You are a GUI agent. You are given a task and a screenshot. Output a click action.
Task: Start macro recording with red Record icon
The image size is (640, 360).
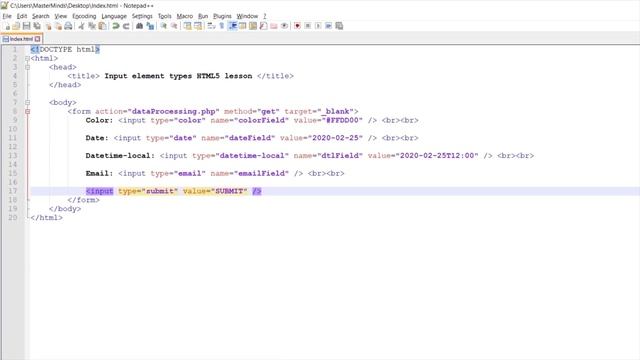click(x=298, y=26)
